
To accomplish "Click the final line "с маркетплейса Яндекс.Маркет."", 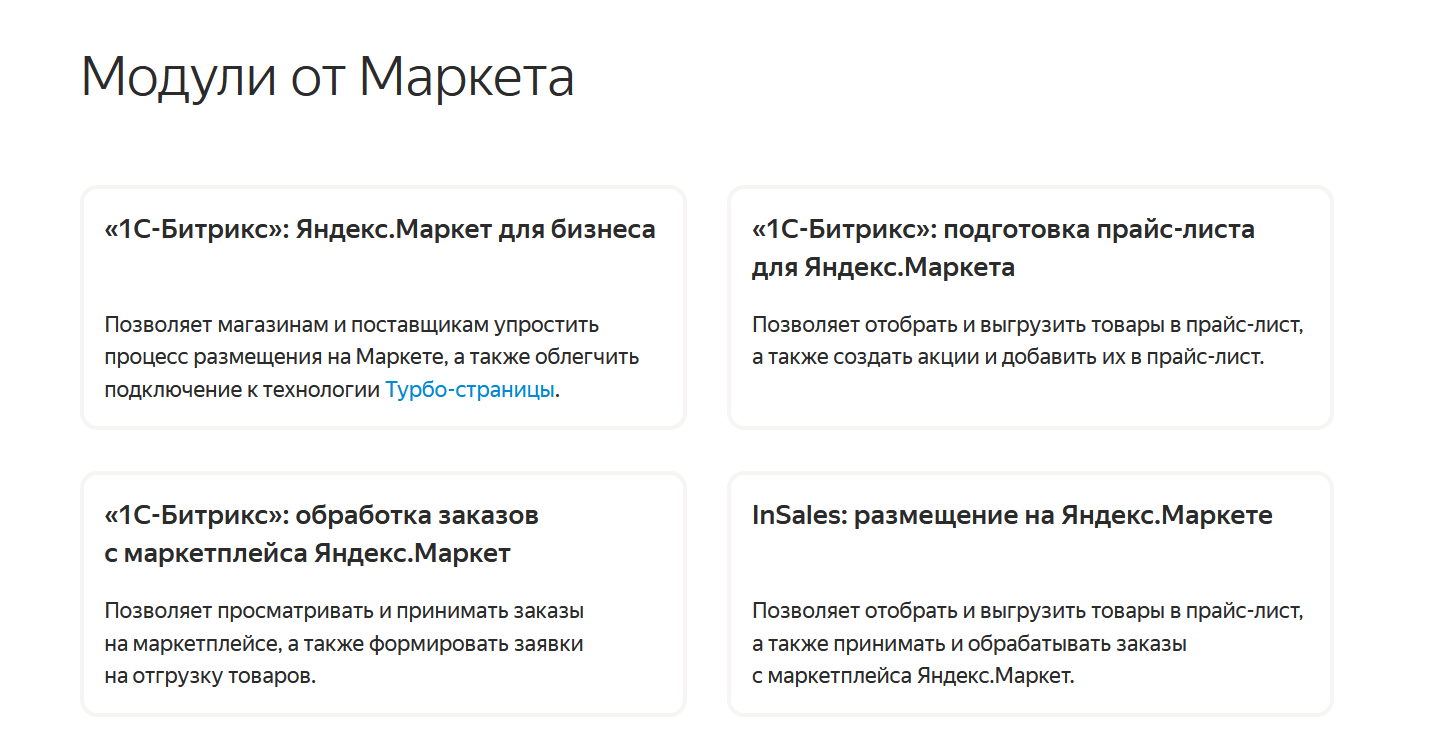I will click(913, 676).
